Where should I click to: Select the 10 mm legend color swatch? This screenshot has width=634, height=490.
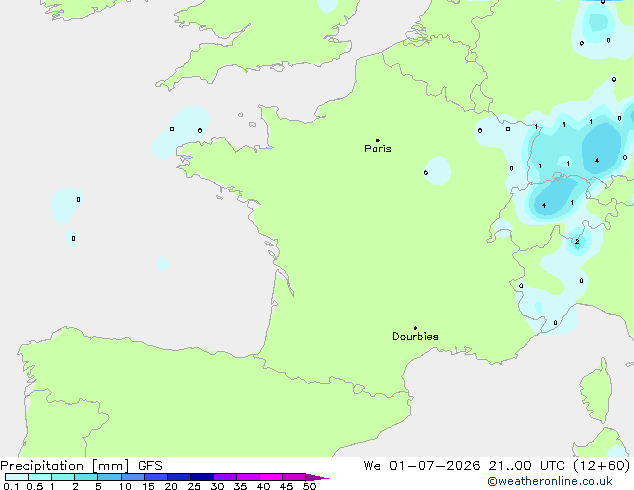coord(133,477)
